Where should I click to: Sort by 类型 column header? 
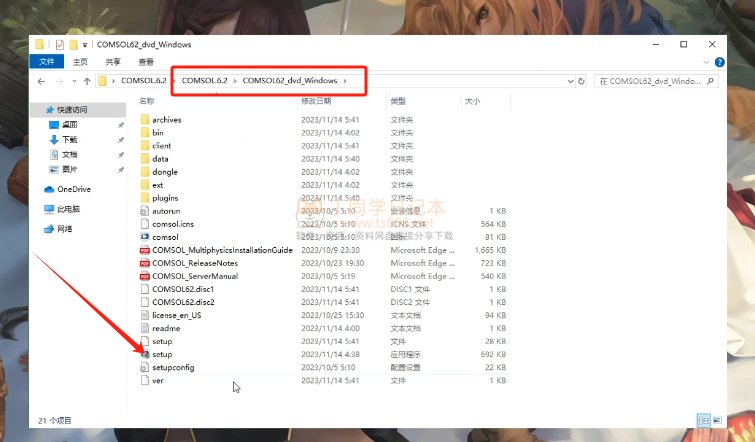398,101
